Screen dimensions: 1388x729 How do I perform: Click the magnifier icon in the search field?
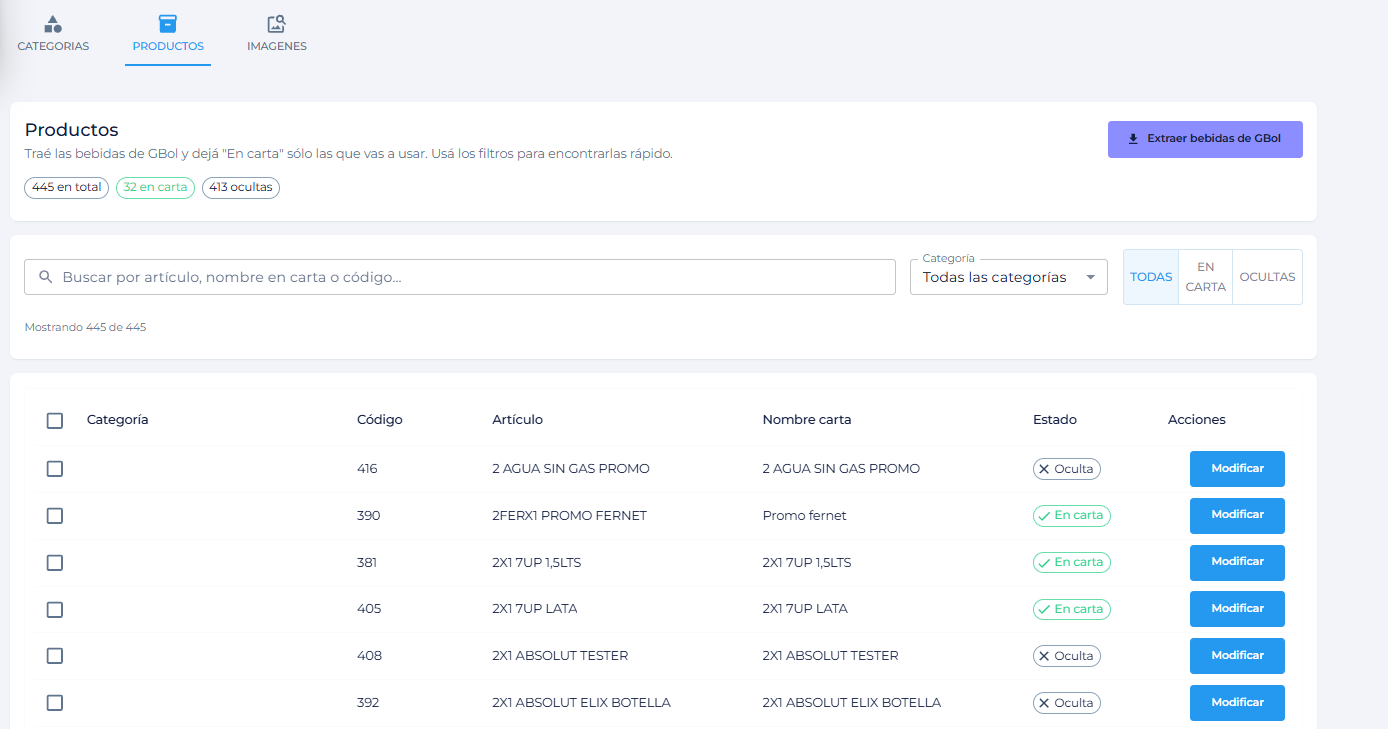point(45,277)
